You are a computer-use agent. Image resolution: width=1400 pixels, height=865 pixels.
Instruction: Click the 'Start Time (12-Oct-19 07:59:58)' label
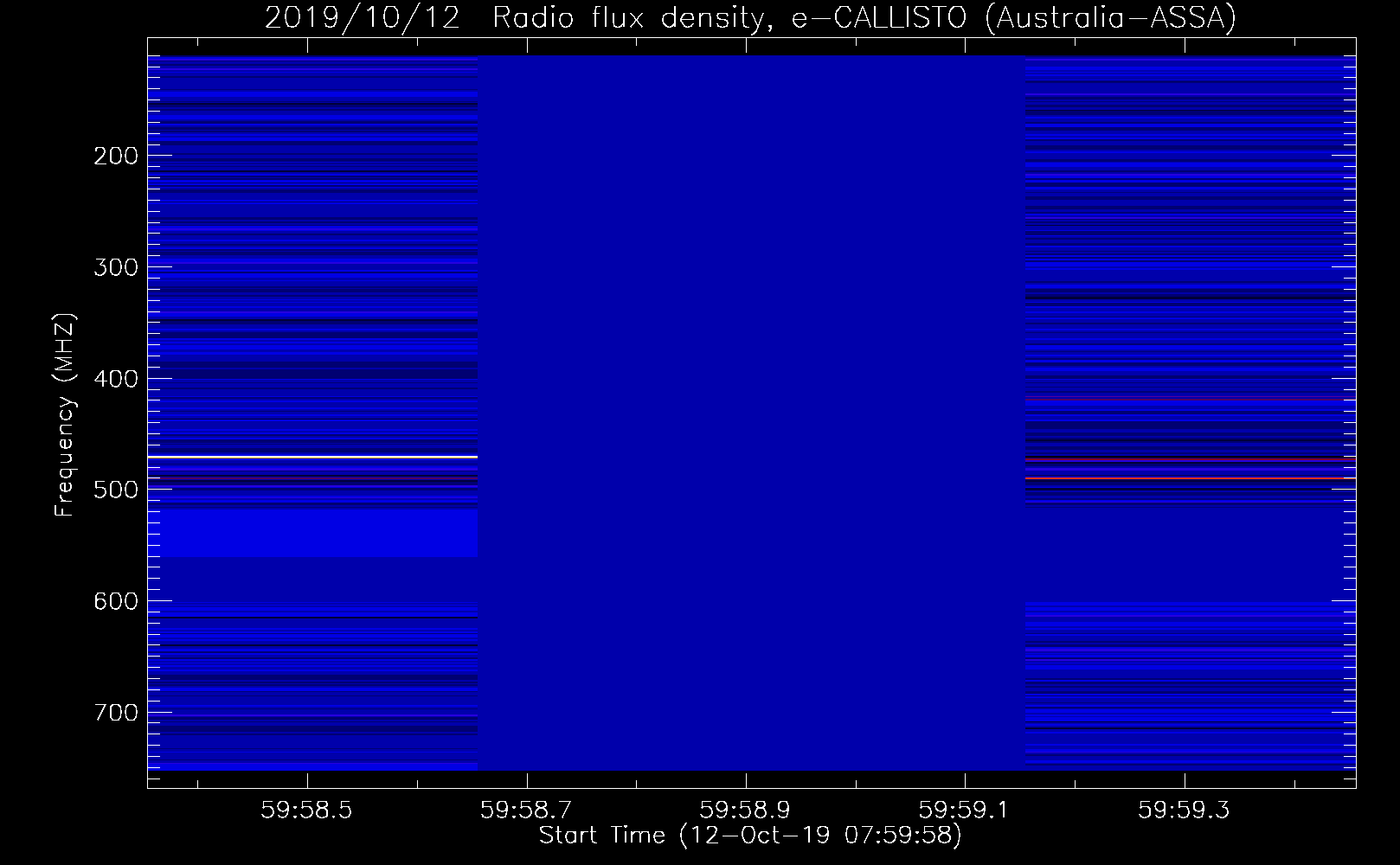tap(750, 836)
